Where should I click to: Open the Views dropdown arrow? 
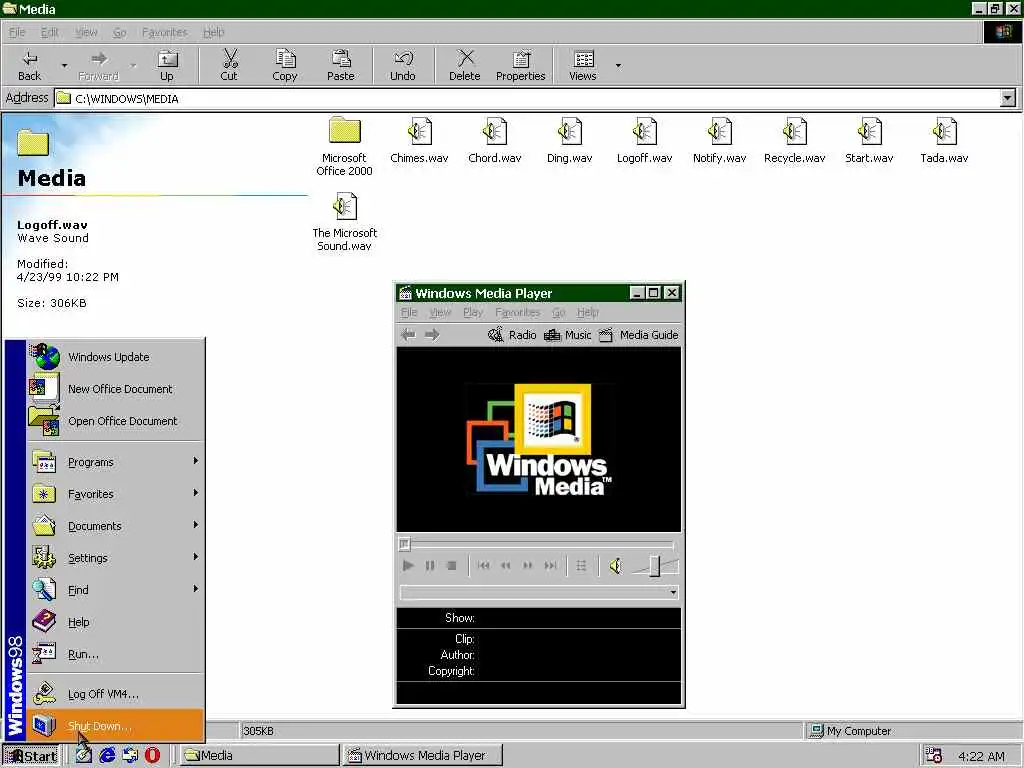tap(618, 65)
